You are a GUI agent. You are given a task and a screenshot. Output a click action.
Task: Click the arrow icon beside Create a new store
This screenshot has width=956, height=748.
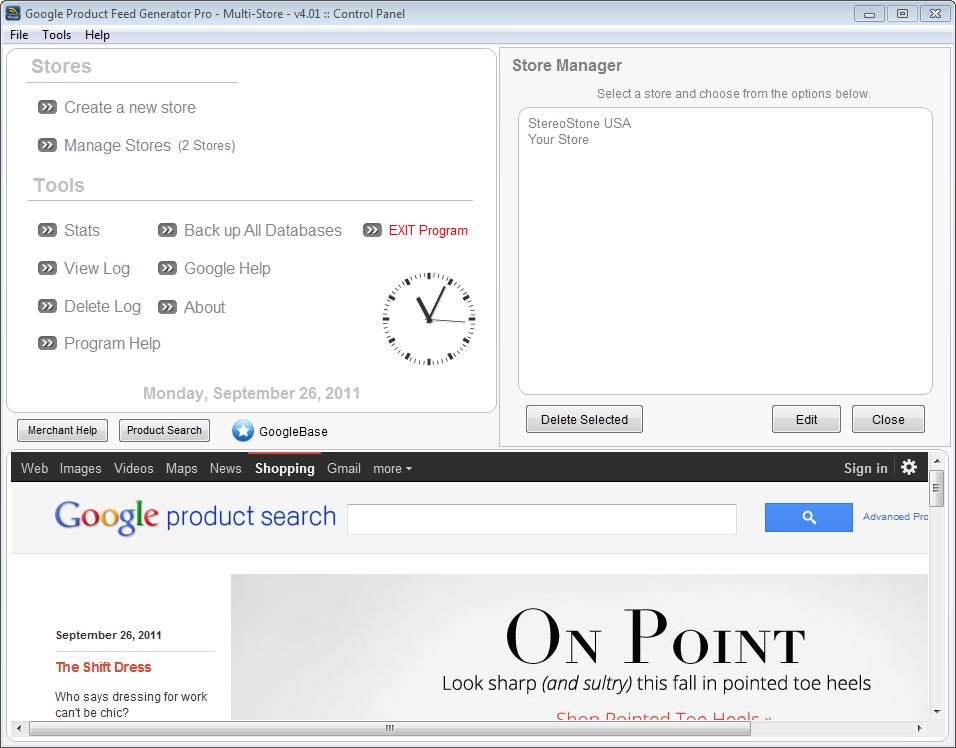pyautogui.click(x=47, y=107)
